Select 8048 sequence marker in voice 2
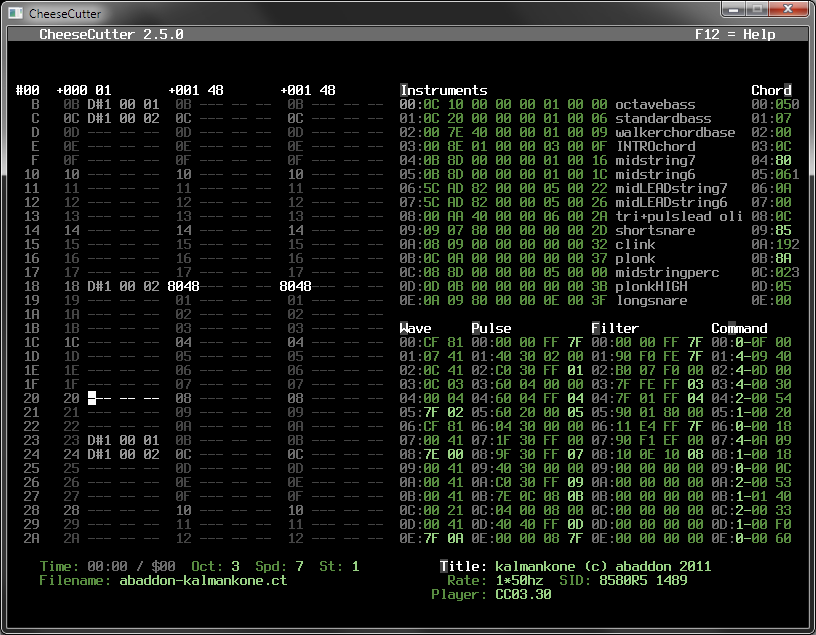Viewport: 816px width, 635px height. [x=183, y=287]
